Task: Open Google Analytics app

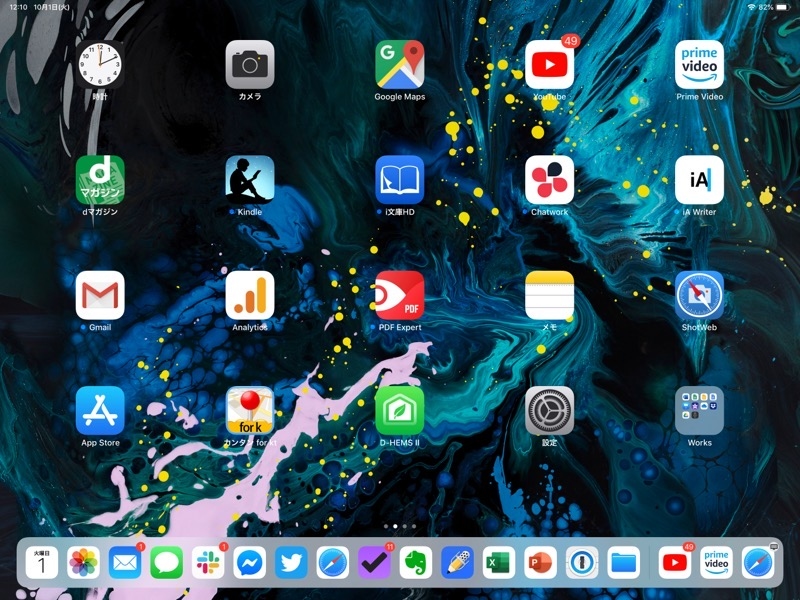Action: pyautogui.click(x=250, y=295)
